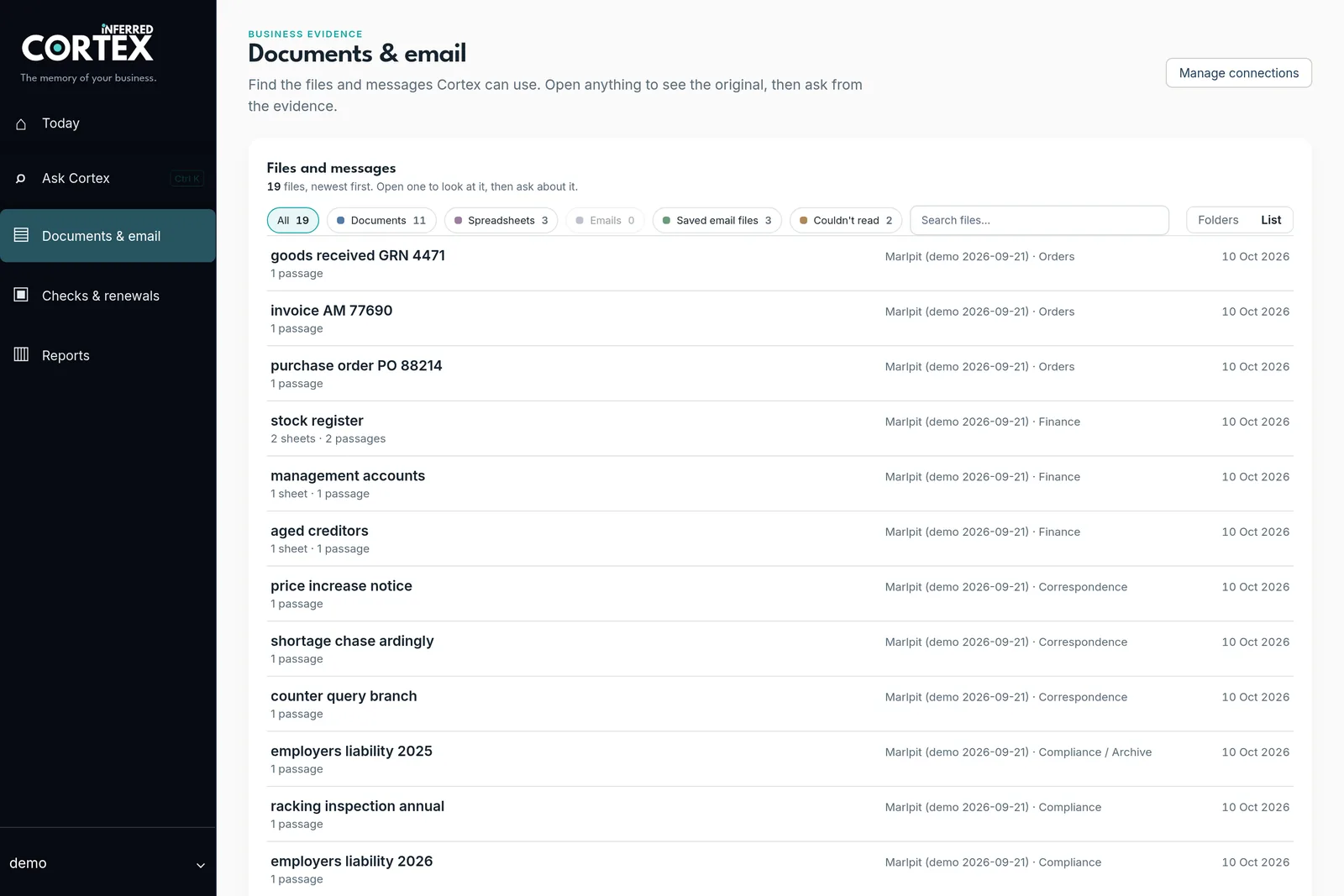This screenshot has height=896, width=1344.
Task: Click the blue Documents filter dot
Action: click(x=340, y=220)
